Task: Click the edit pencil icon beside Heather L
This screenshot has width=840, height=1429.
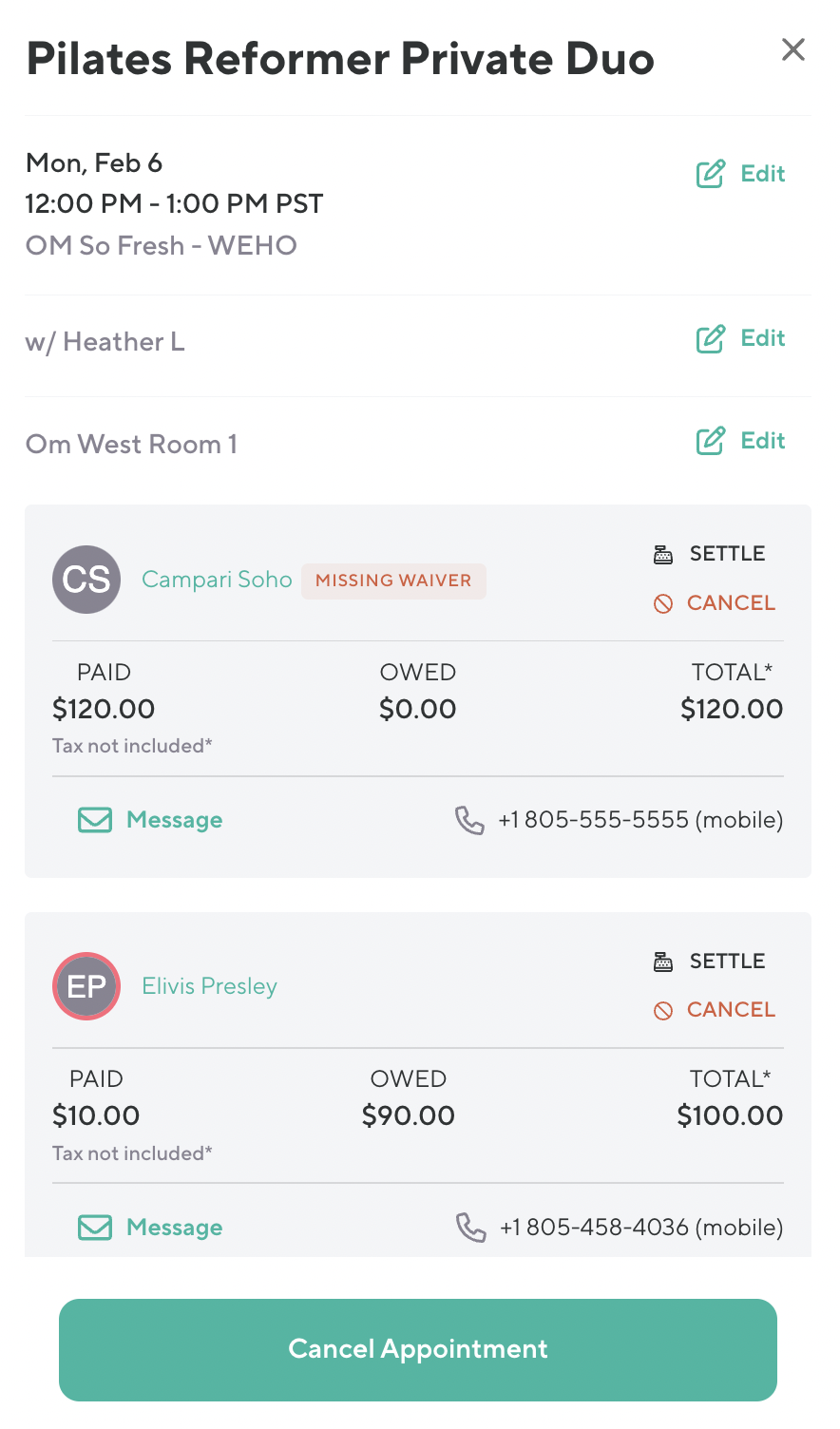Action: [x=711, y=339]
